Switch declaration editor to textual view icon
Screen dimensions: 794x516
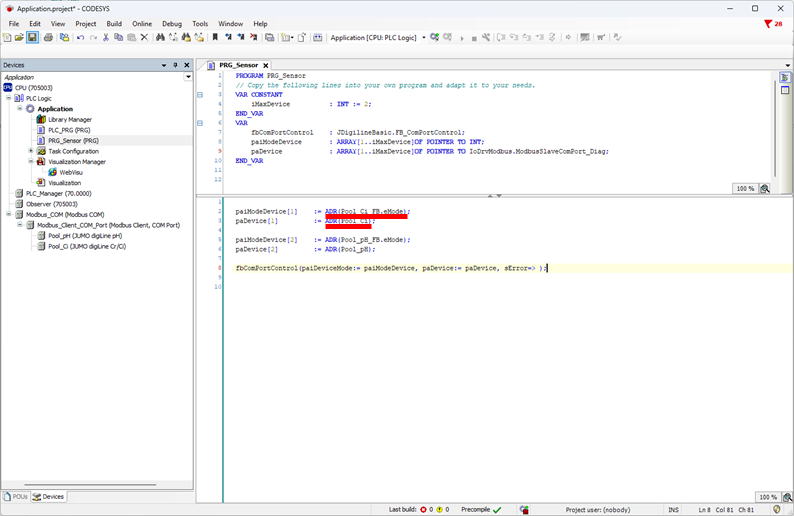tap(785, 77)
